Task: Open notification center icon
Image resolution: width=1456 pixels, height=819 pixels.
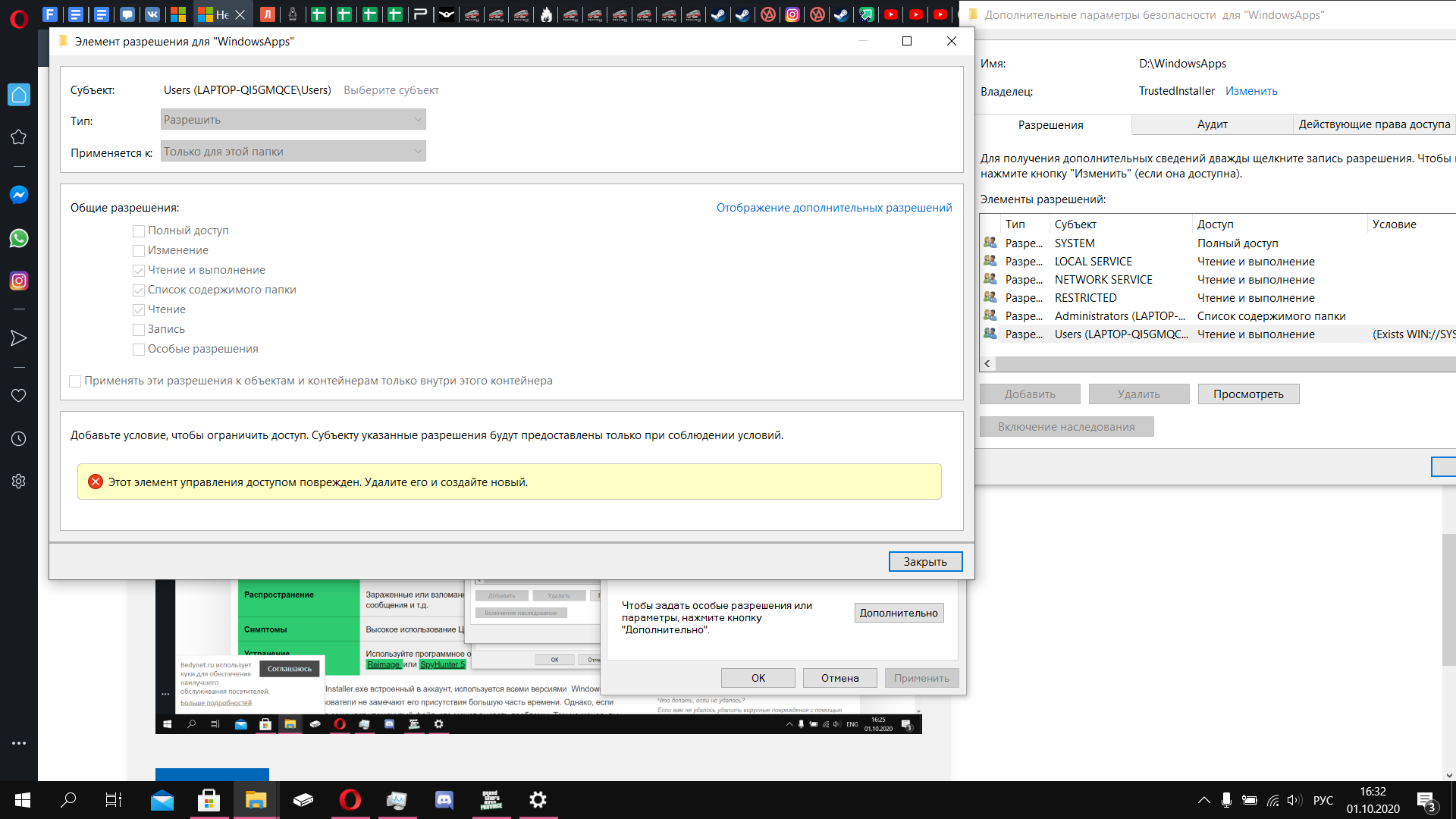Action: coord(1426,801)
